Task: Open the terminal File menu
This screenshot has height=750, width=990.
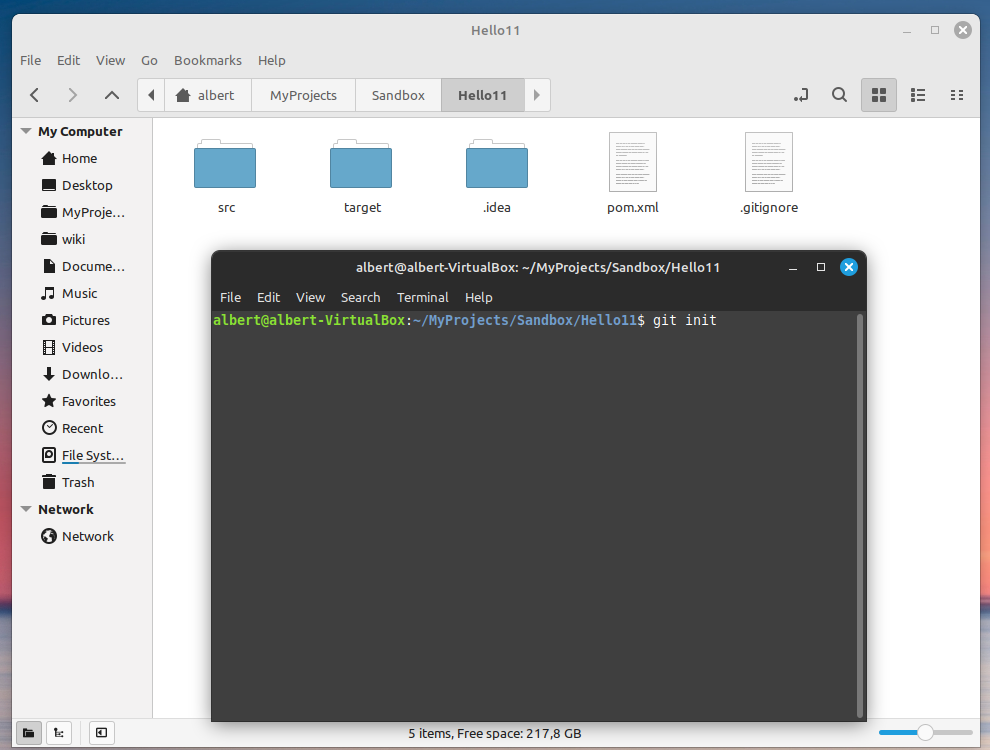Action: click(x=230, y=297)
